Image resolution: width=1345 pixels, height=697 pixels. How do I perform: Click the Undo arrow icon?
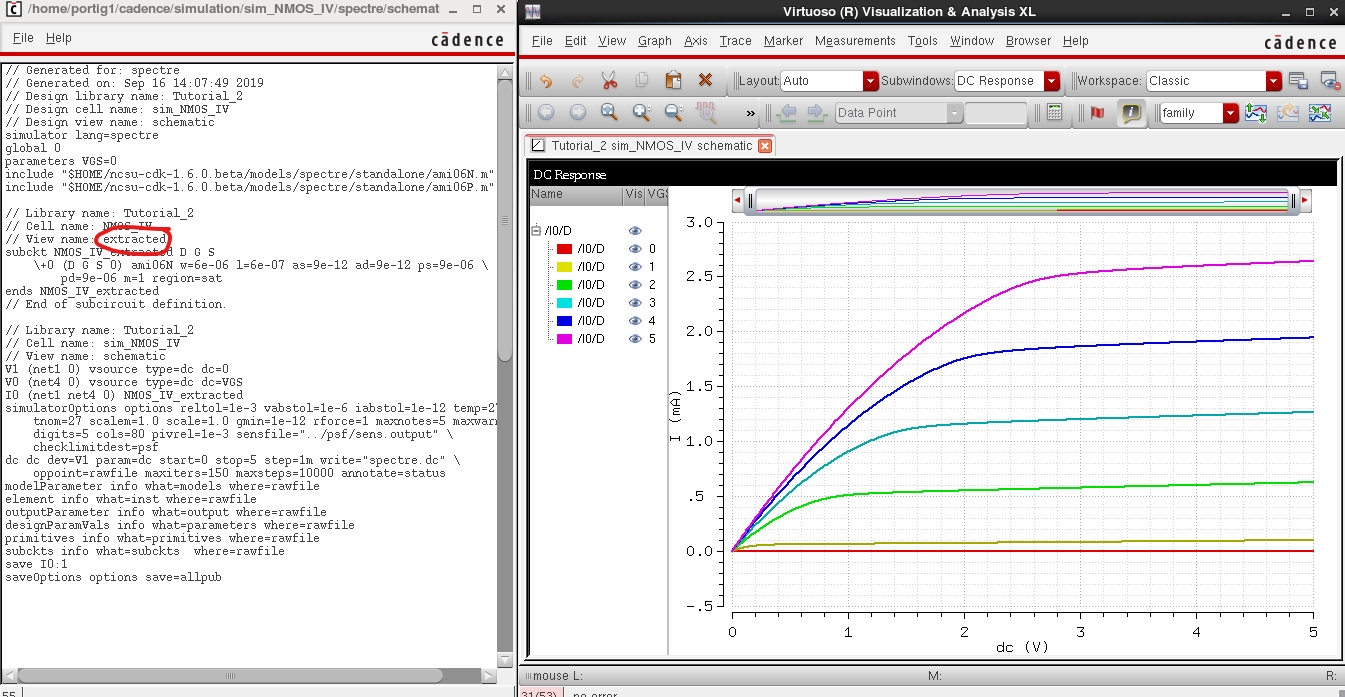[x=545, y=81]
